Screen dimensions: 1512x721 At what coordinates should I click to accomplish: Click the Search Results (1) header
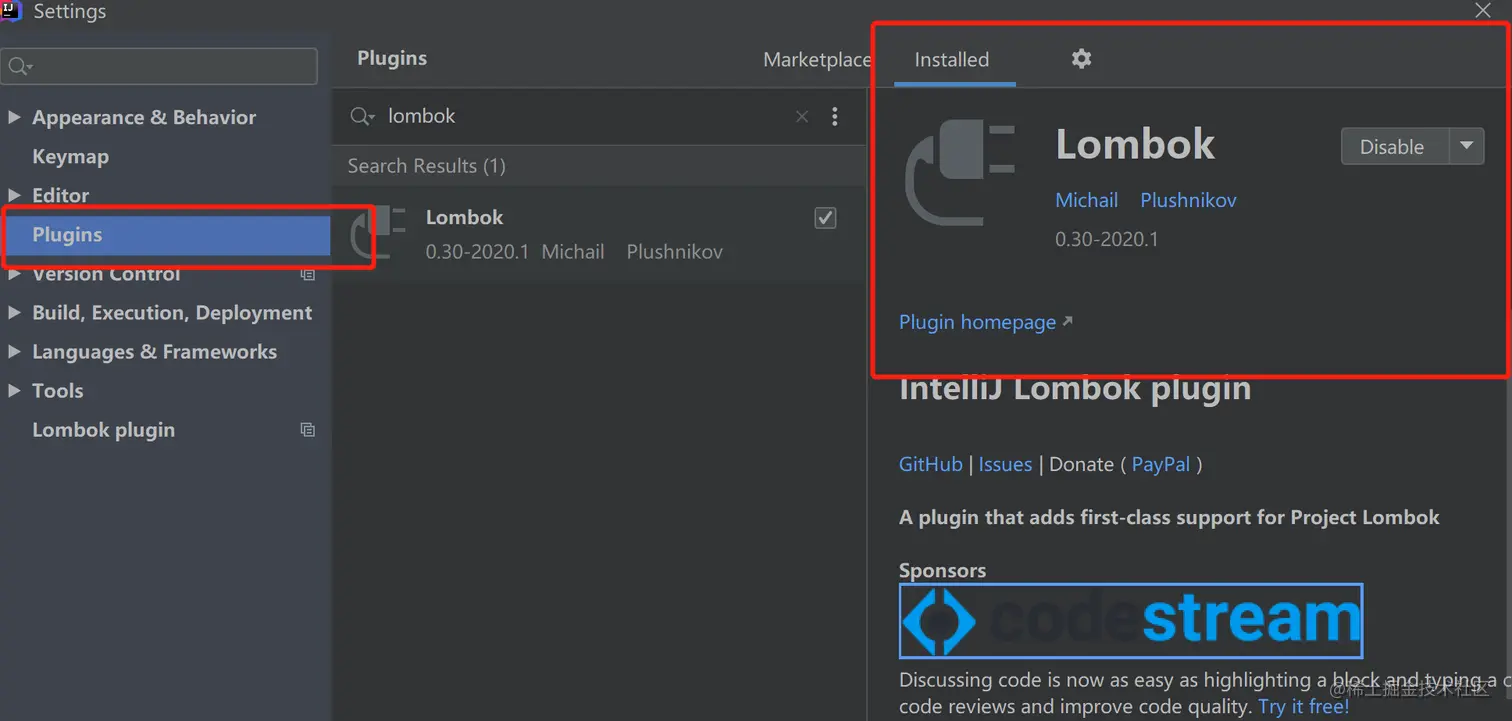click(426, 166)
